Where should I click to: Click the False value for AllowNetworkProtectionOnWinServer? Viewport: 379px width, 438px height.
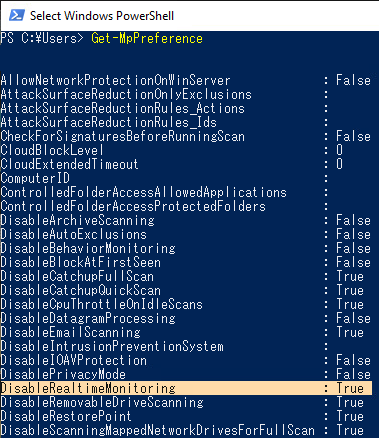353,80
